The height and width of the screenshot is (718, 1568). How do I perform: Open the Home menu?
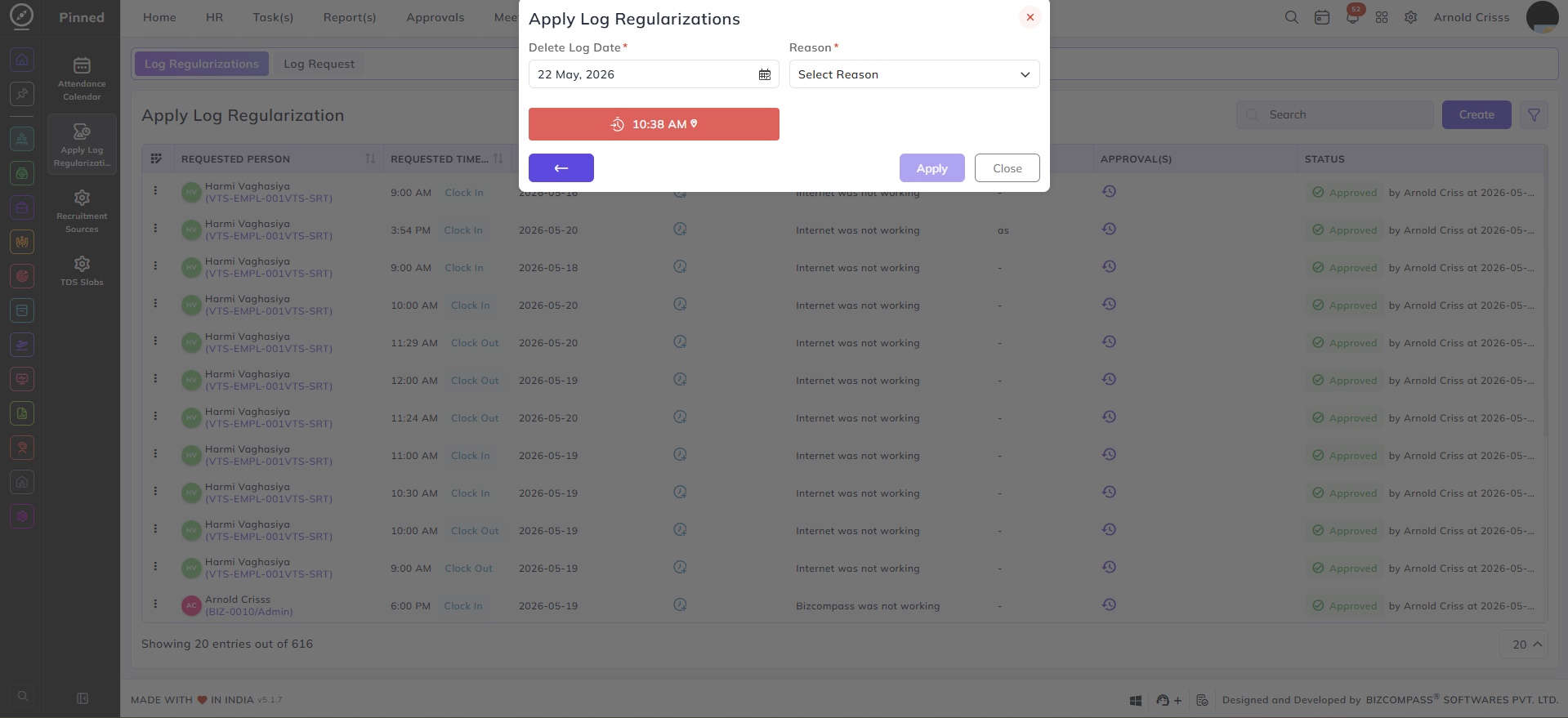tap(159, 17)
